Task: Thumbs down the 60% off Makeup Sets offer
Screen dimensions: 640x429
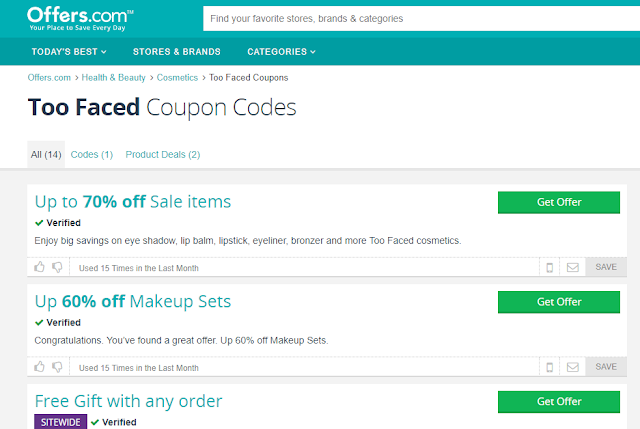Action: pos(57,367)
